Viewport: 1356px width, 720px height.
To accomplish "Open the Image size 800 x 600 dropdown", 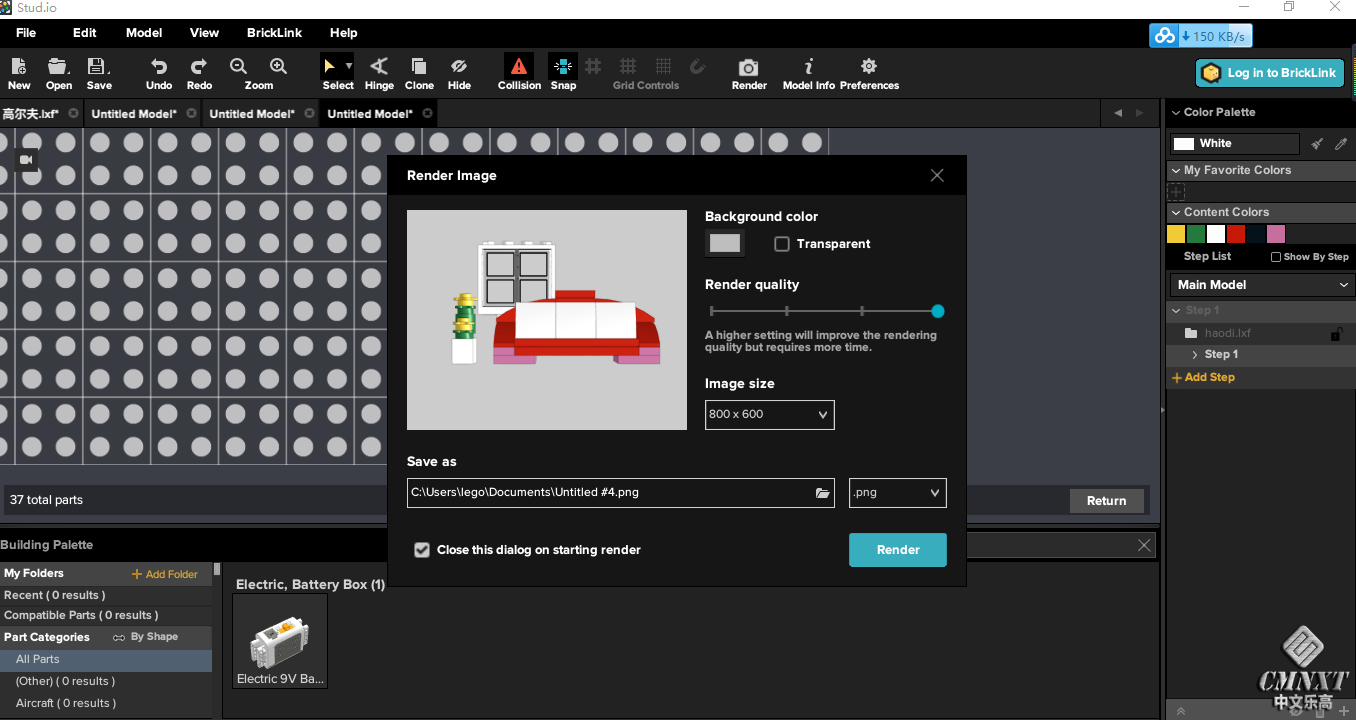I will click(x=769, y=415).
